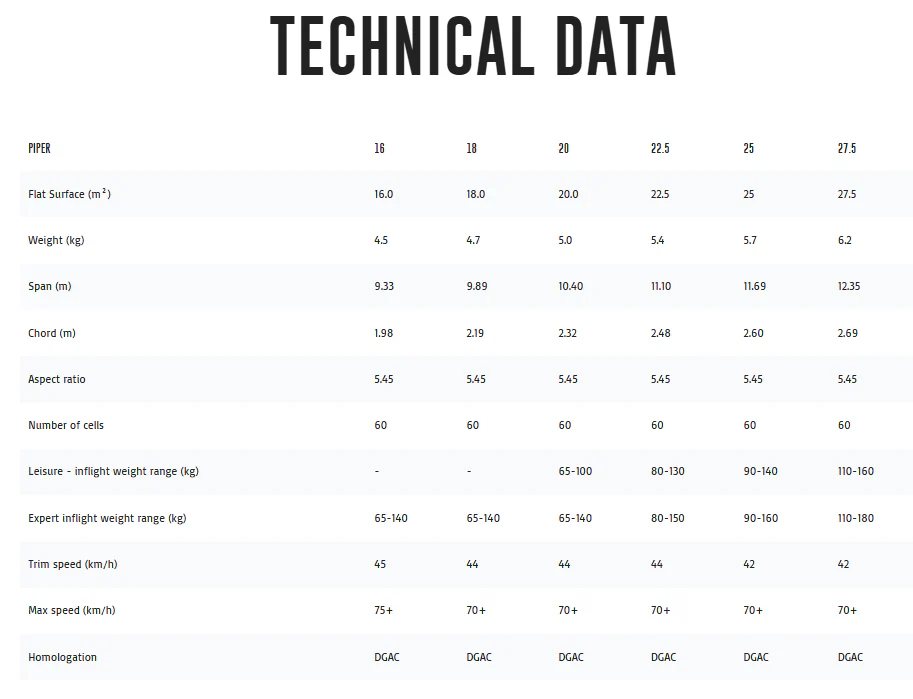Click the 22.5 size column header

pos(660,149)
